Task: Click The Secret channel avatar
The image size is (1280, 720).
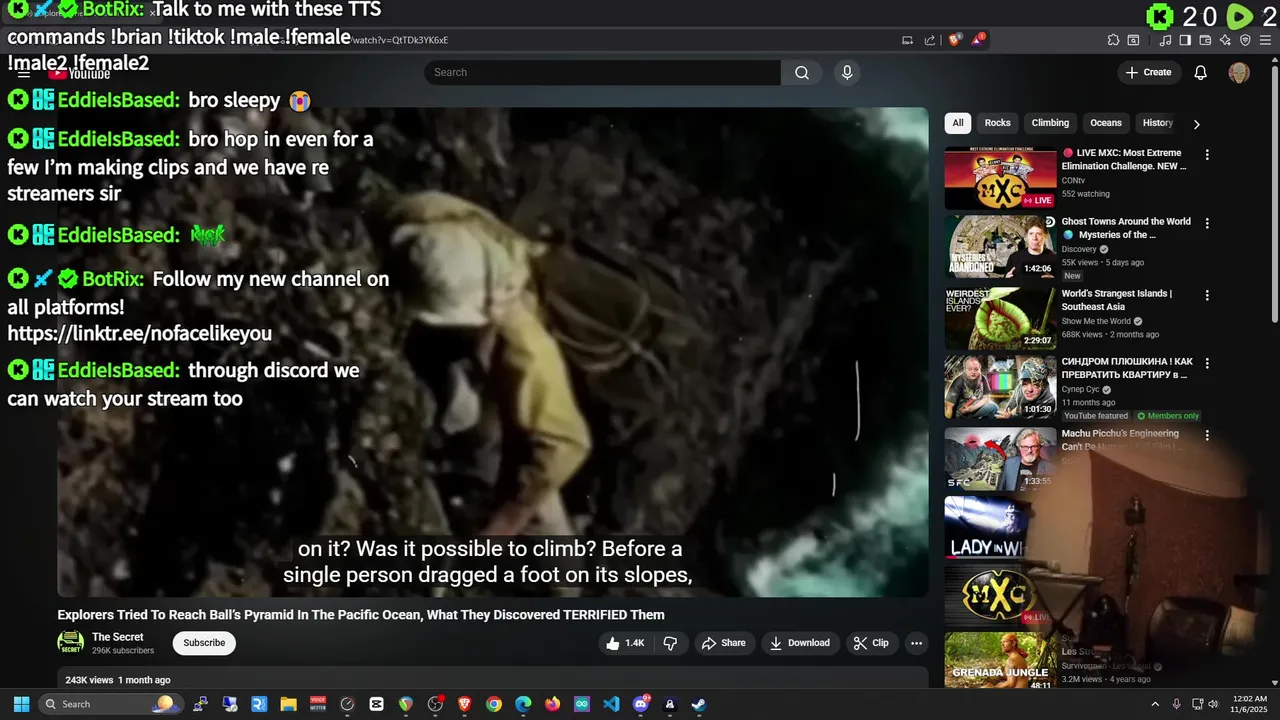Action: click(70, 643)
